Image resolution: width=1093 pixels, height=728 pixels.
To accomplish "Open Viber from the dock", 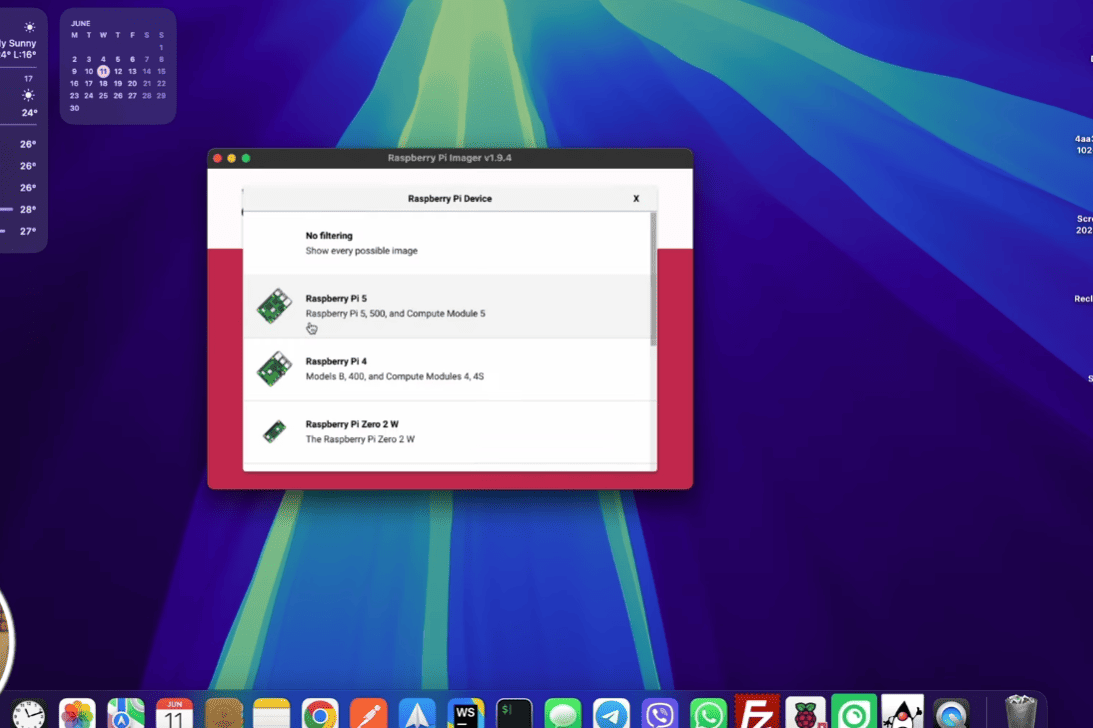I will coord(659,714).
